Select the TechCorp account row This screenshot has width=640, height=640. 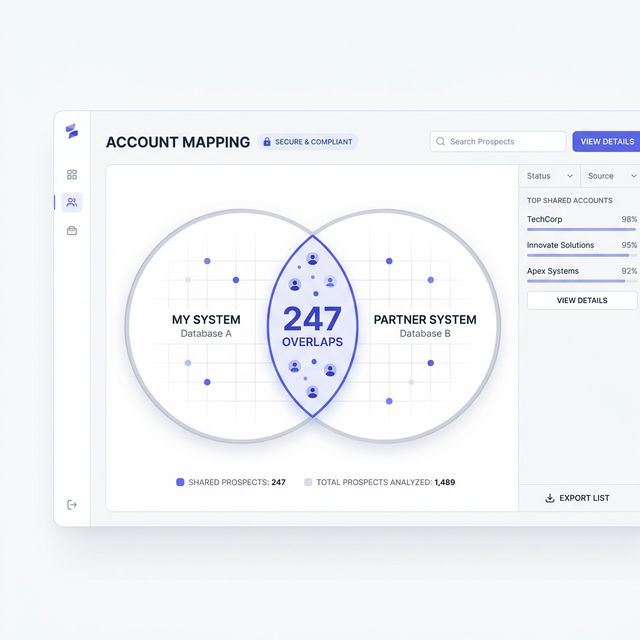[582, 224]
